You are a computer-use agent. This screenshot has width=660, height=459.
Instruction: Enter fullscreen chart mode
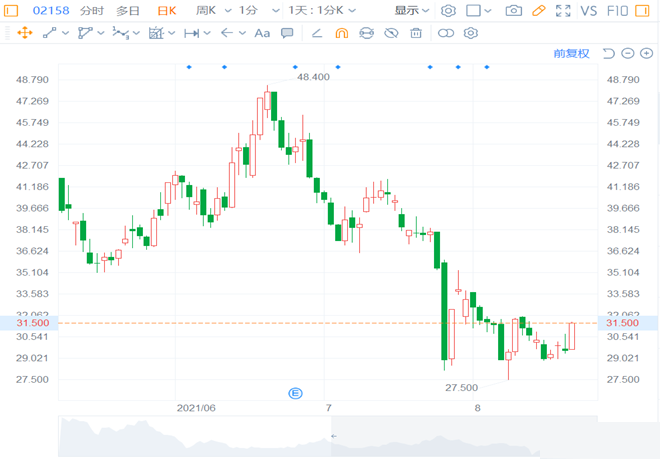point(565,10)
